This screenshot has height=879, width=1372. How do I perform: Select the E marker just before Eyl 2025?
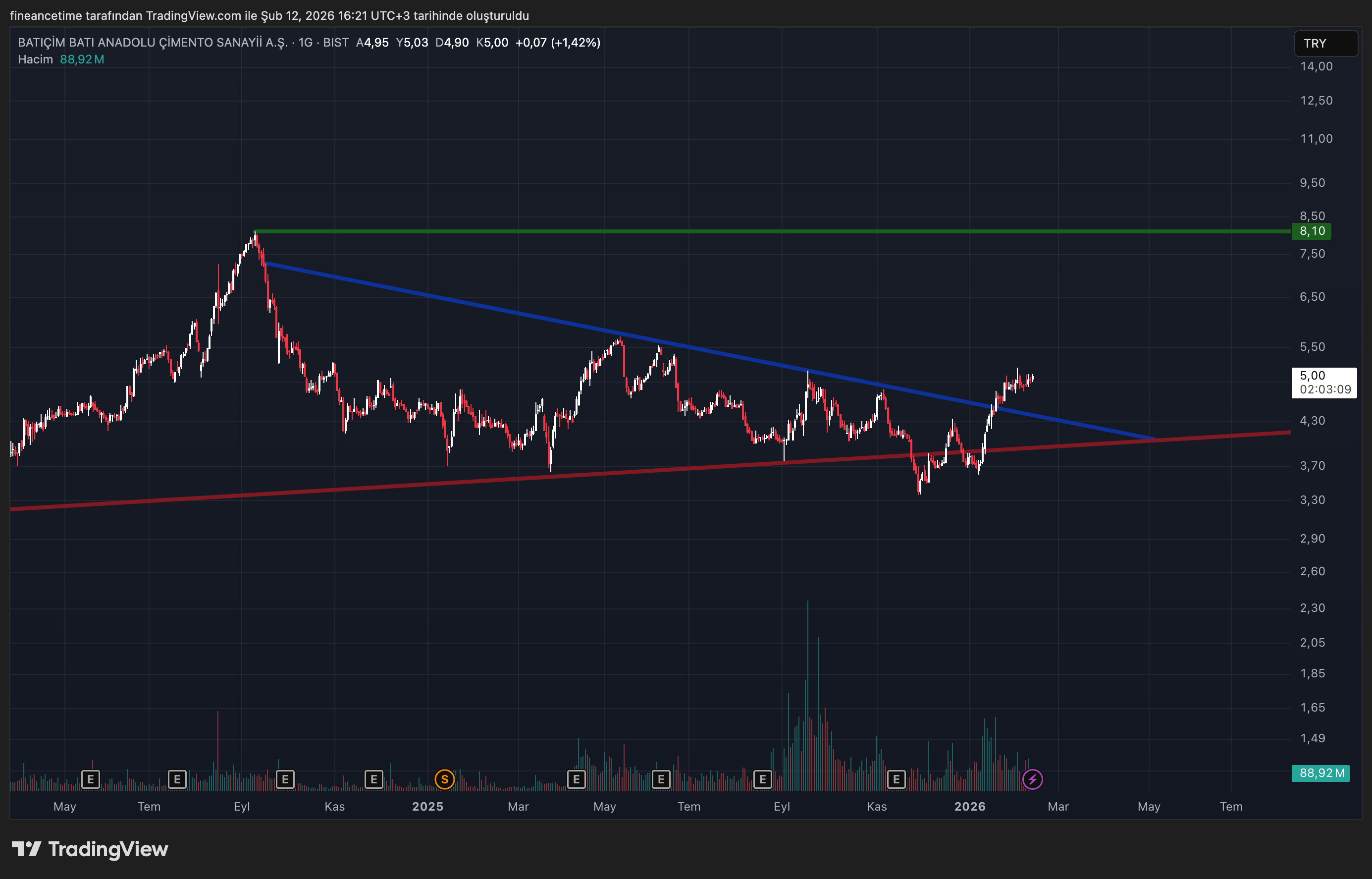click(762, 779)
